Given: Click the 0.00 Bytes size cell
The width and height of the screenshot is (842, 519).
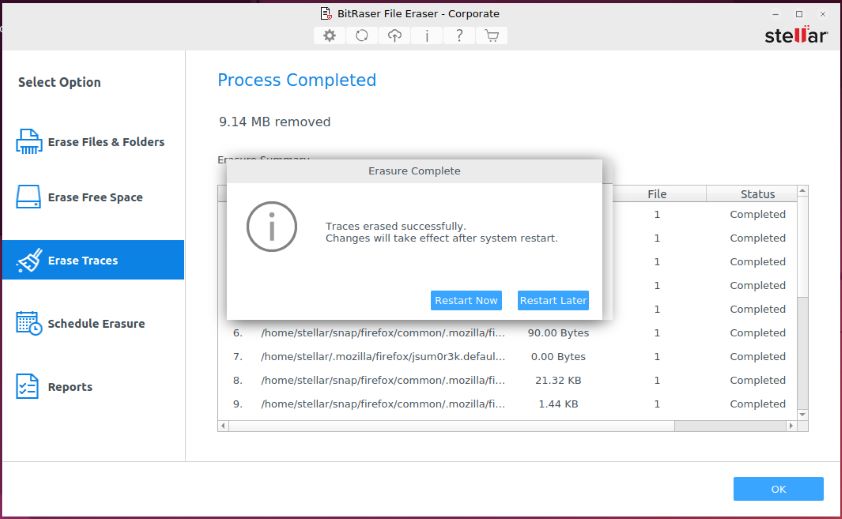Looking at the screenshot, I should click(x=558, y=356).
